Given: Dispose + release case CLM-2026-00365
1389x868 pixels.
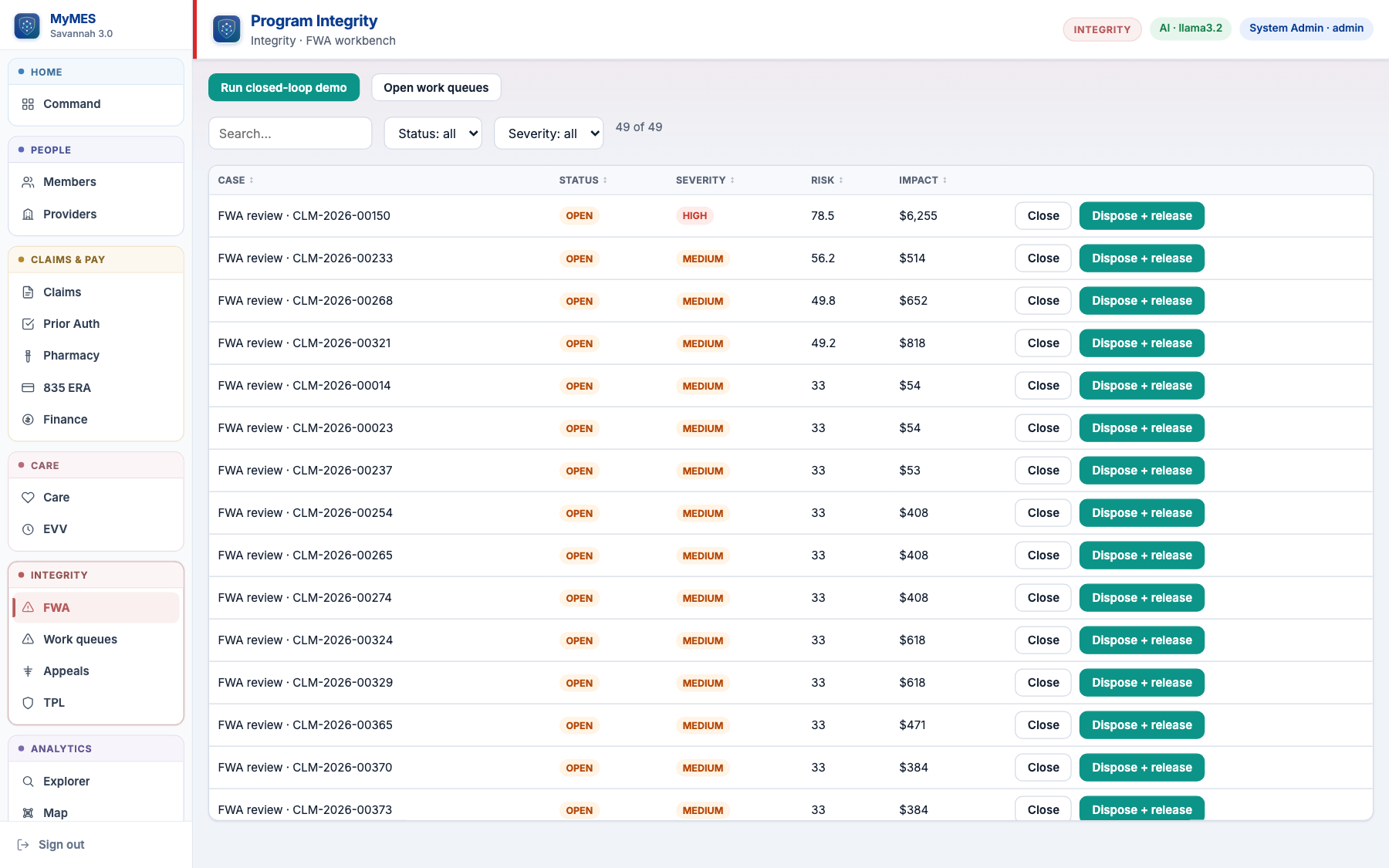Looking at the screenshot, I should 1141,725.
